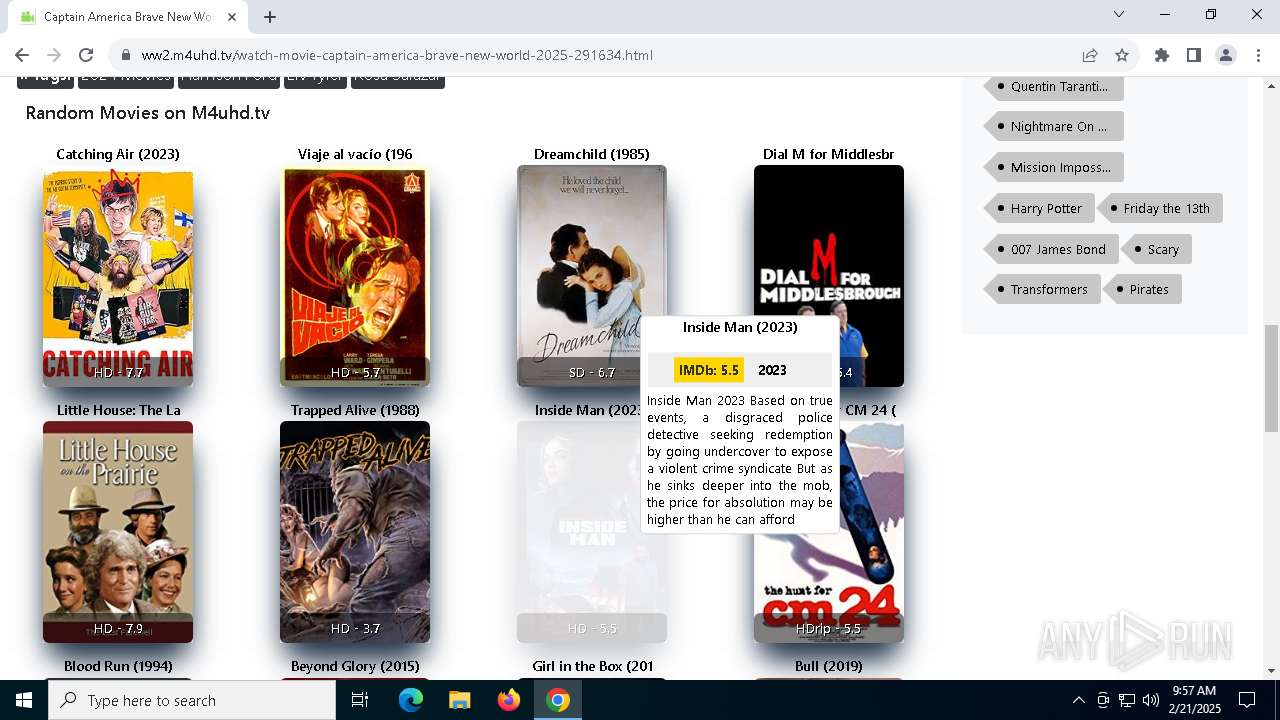The image size is (1280, 720).
Task: Open File Explorer from taskbar
Action: click(x=460, y=700)
